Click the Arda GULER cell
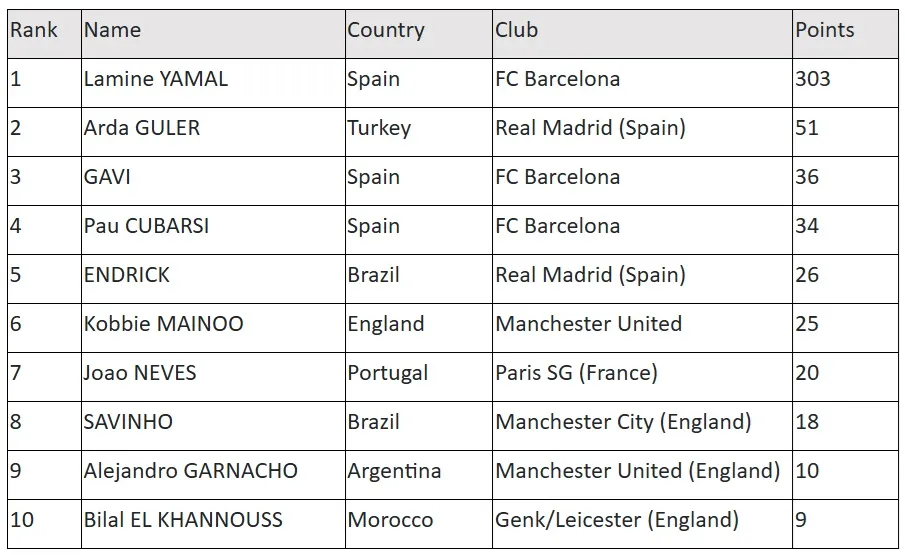This screenshot has height=555, width=905. (142, 128)
